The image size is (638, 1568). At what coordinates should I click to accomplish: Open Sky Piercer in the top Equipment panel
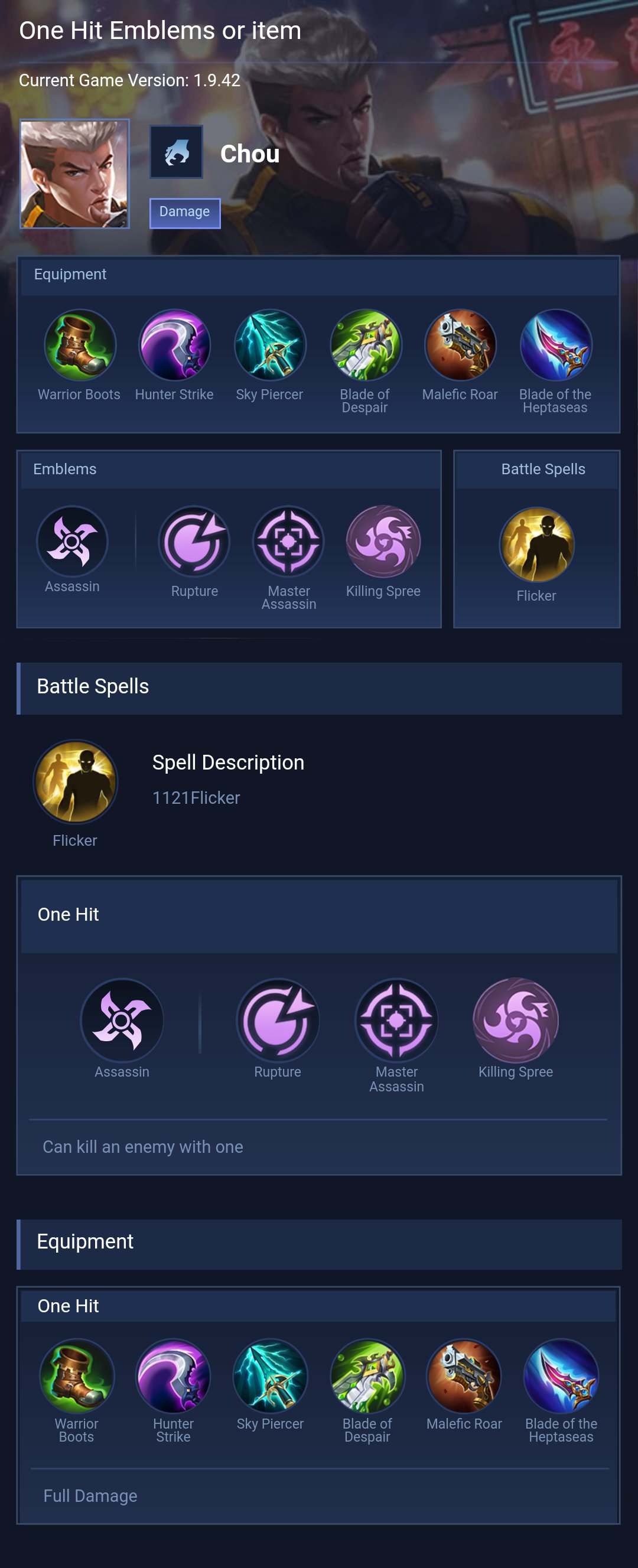(x=270, y=345)
